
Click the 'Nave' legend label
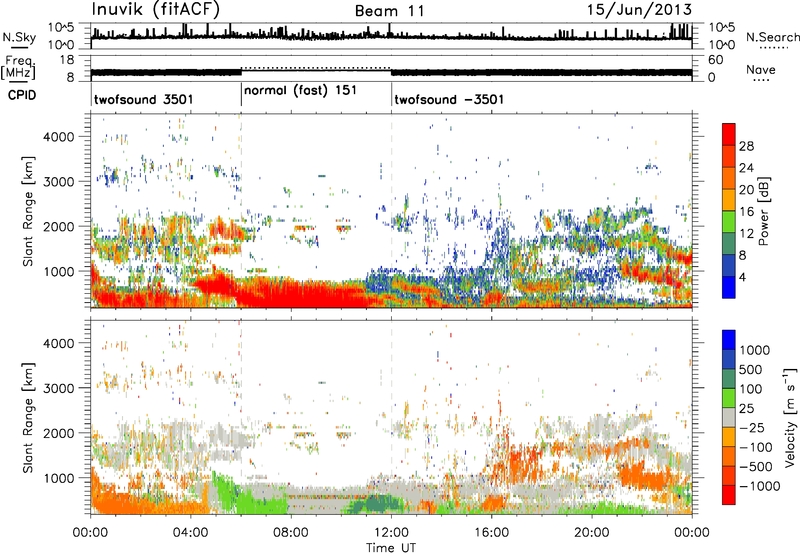point(761,69)
